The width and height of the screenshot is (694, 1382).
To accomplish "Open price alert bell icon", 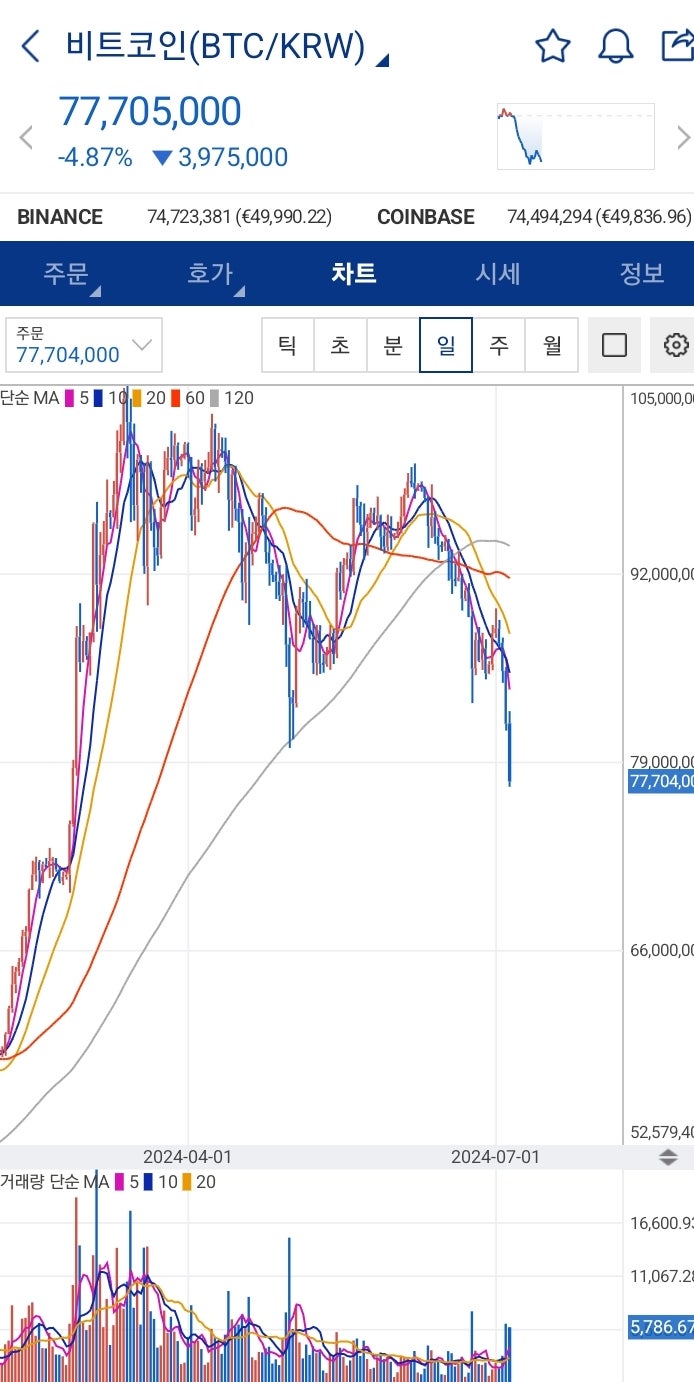I will click(615, 46).
